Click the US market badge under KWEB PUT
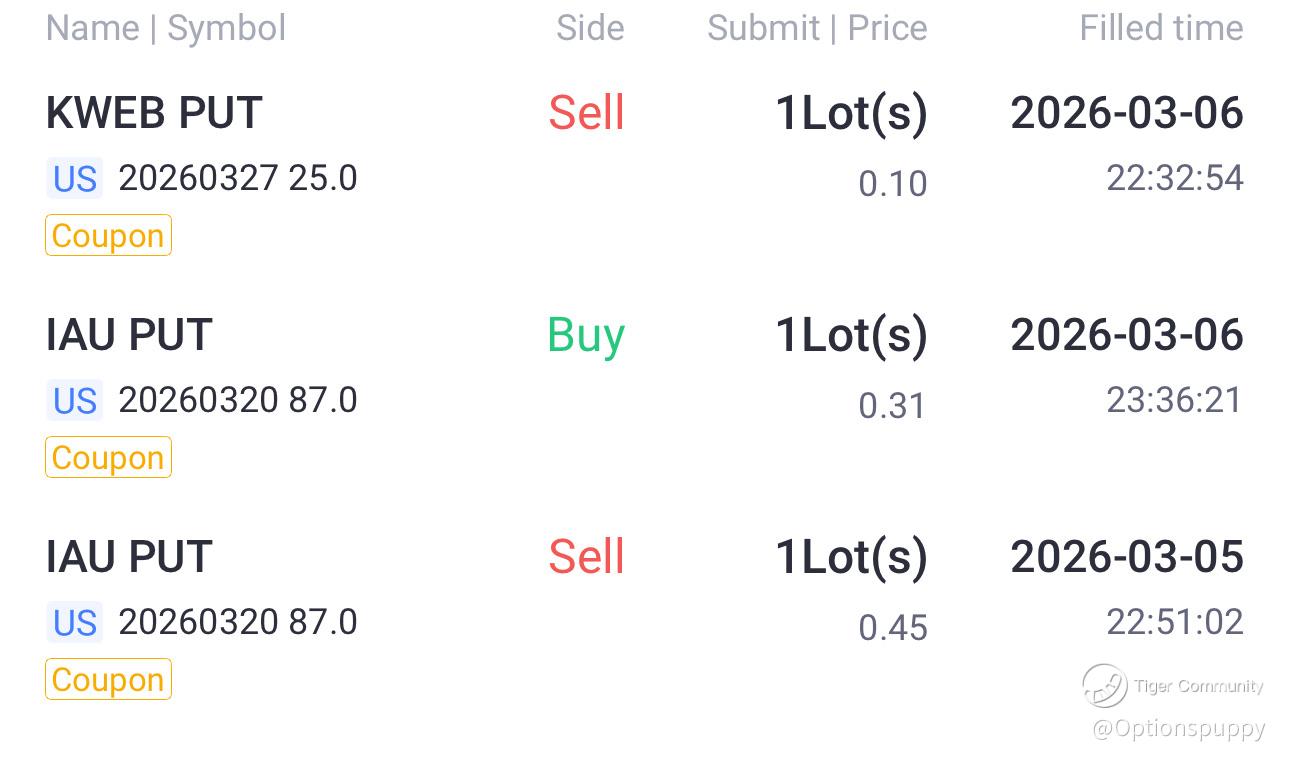 (75, 179)
